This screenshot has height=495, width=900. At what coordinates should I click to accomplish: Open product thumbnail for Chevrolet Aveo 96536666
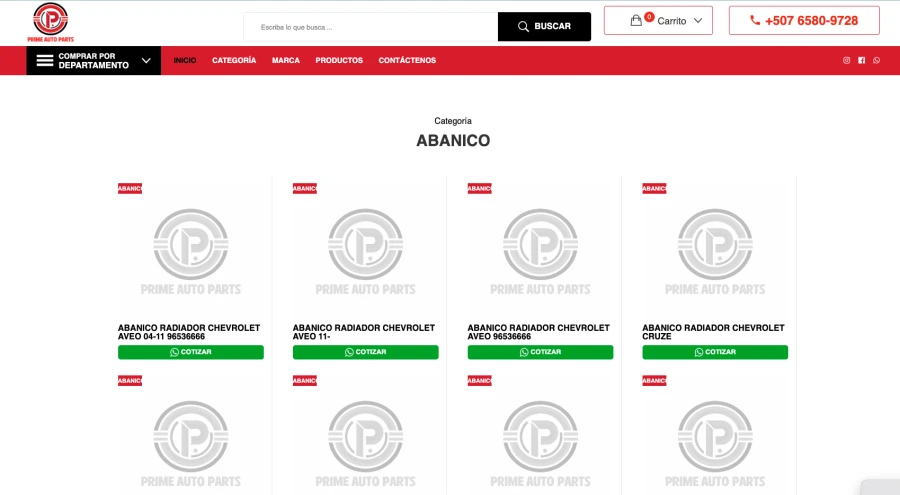[540, 252]
